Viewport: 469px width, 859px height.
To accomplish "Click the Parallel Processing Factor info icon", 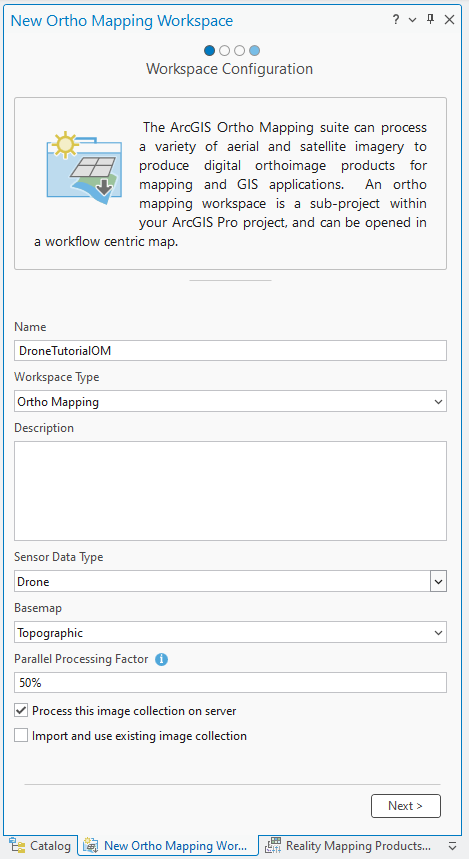I will (161, 660).
